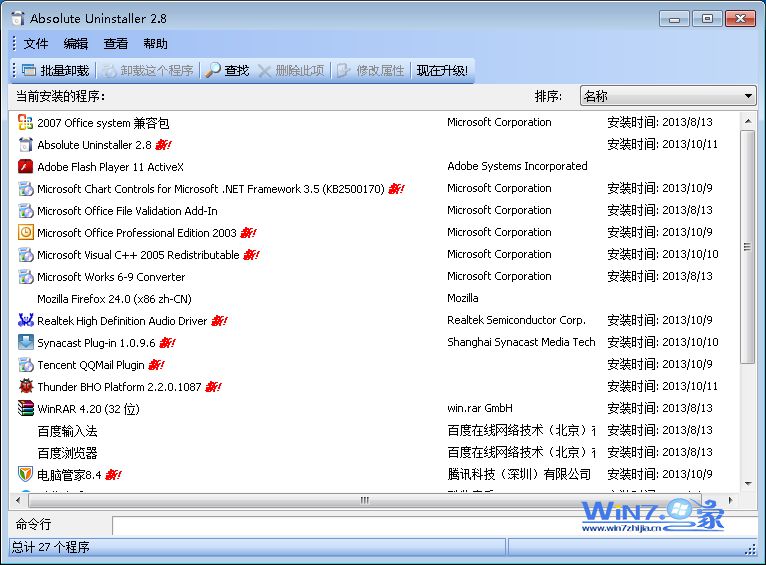766x565 pixels.
Task: Click the vertical scrollbar down arrow
Action: (x=748, y=483)
